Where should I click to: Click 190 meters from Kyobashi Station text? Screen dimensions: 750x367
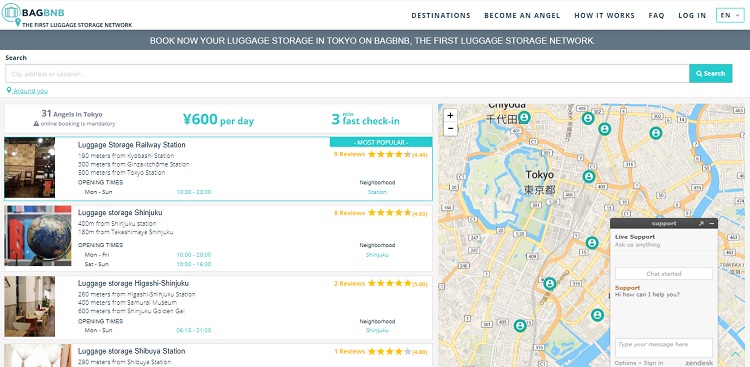pyautogui.click(x=126, y=156)
